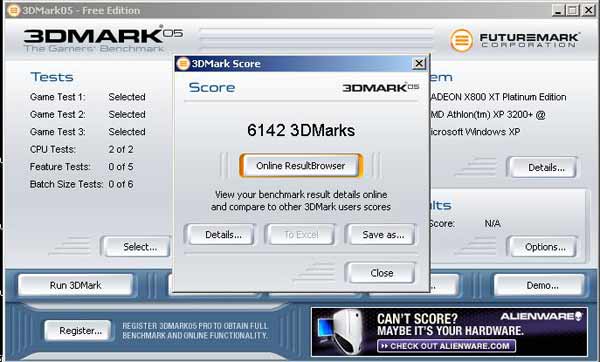The width and height of the screenshot is (600, 362).
Task: Click the Alienware alien head logo
Action: tap(578, 316)
